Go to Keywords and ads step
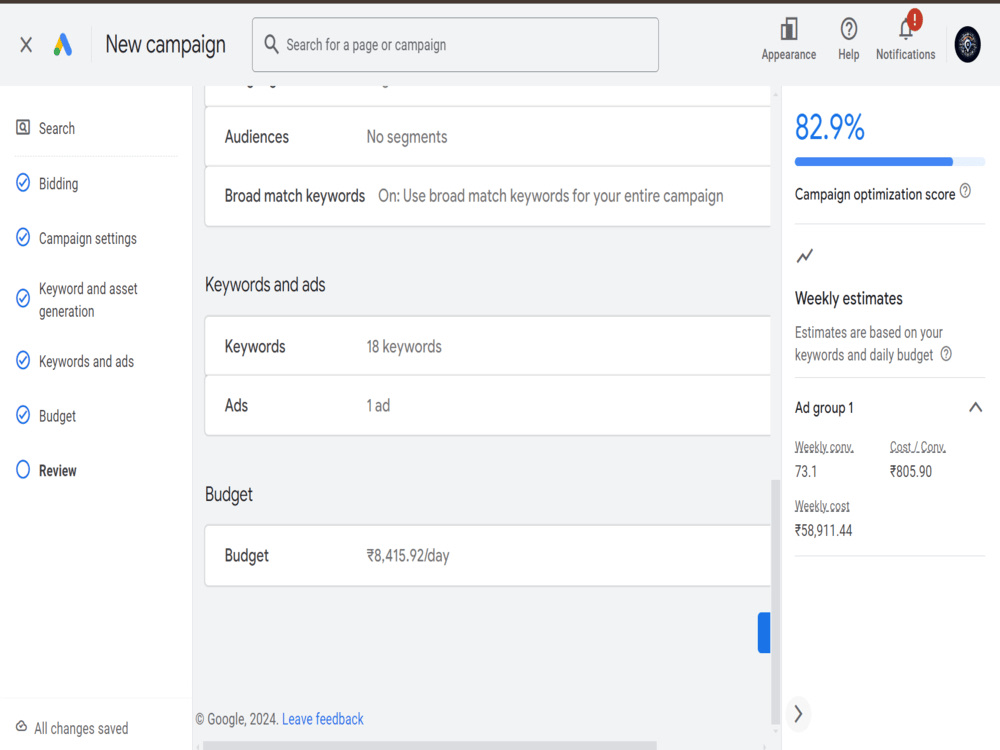This screenshot has height=750, width=1000. (x=86, y=361)
